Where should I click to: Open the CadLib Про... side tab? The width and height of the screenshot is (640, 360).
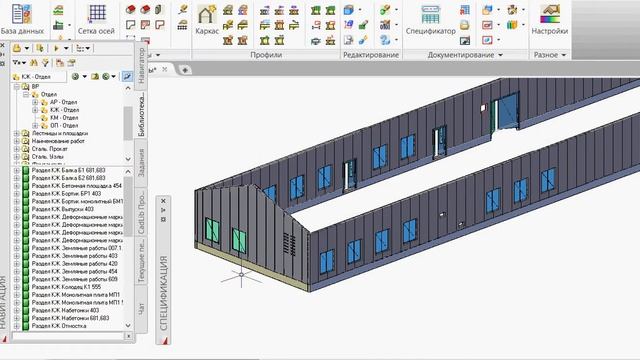tap(141, 211)
